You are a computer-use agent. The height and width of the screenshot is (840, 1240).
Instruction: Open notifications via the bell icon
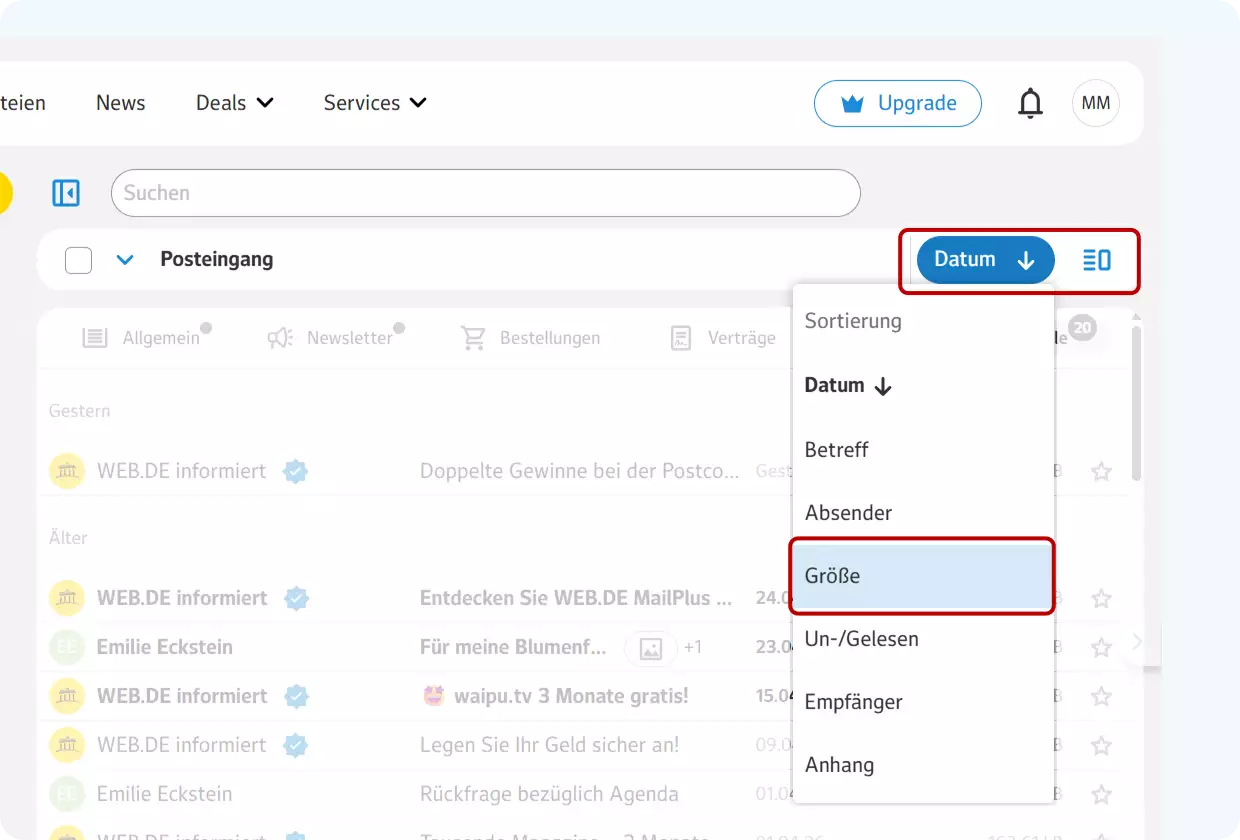pyautogui.click(x=1030, y=102)
